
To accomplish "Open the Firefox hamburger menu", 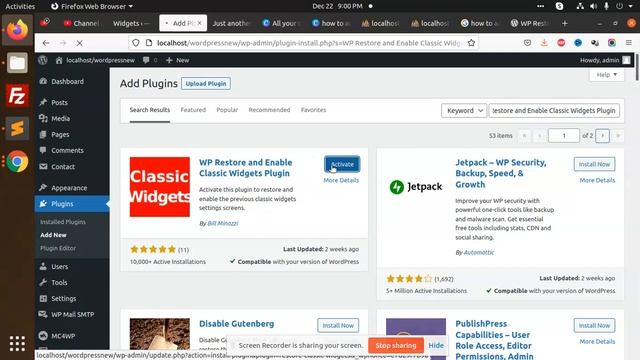I will tap(629, 42).
